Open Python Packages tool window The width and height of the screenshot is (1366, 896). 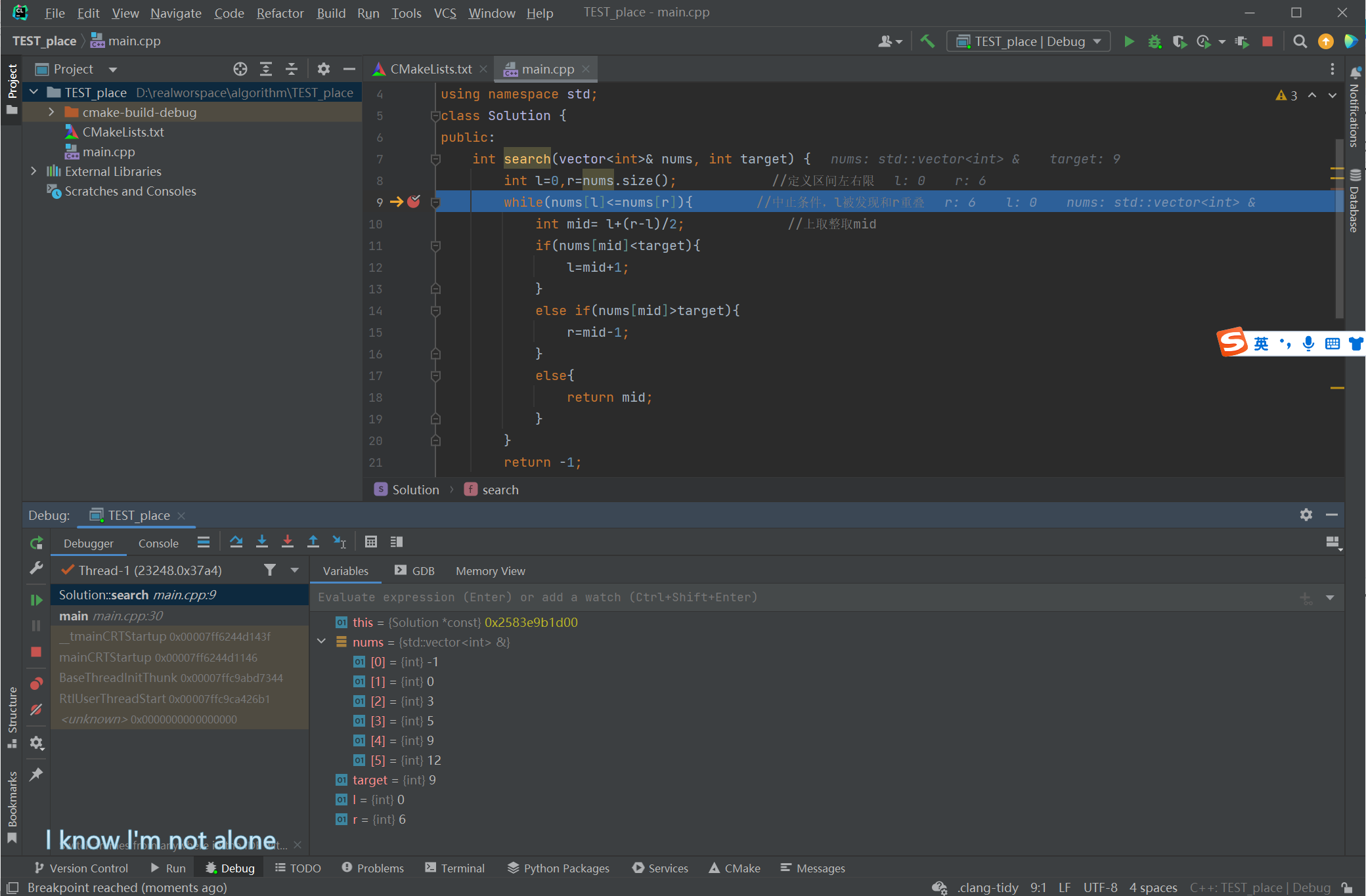tap(558, 868)
